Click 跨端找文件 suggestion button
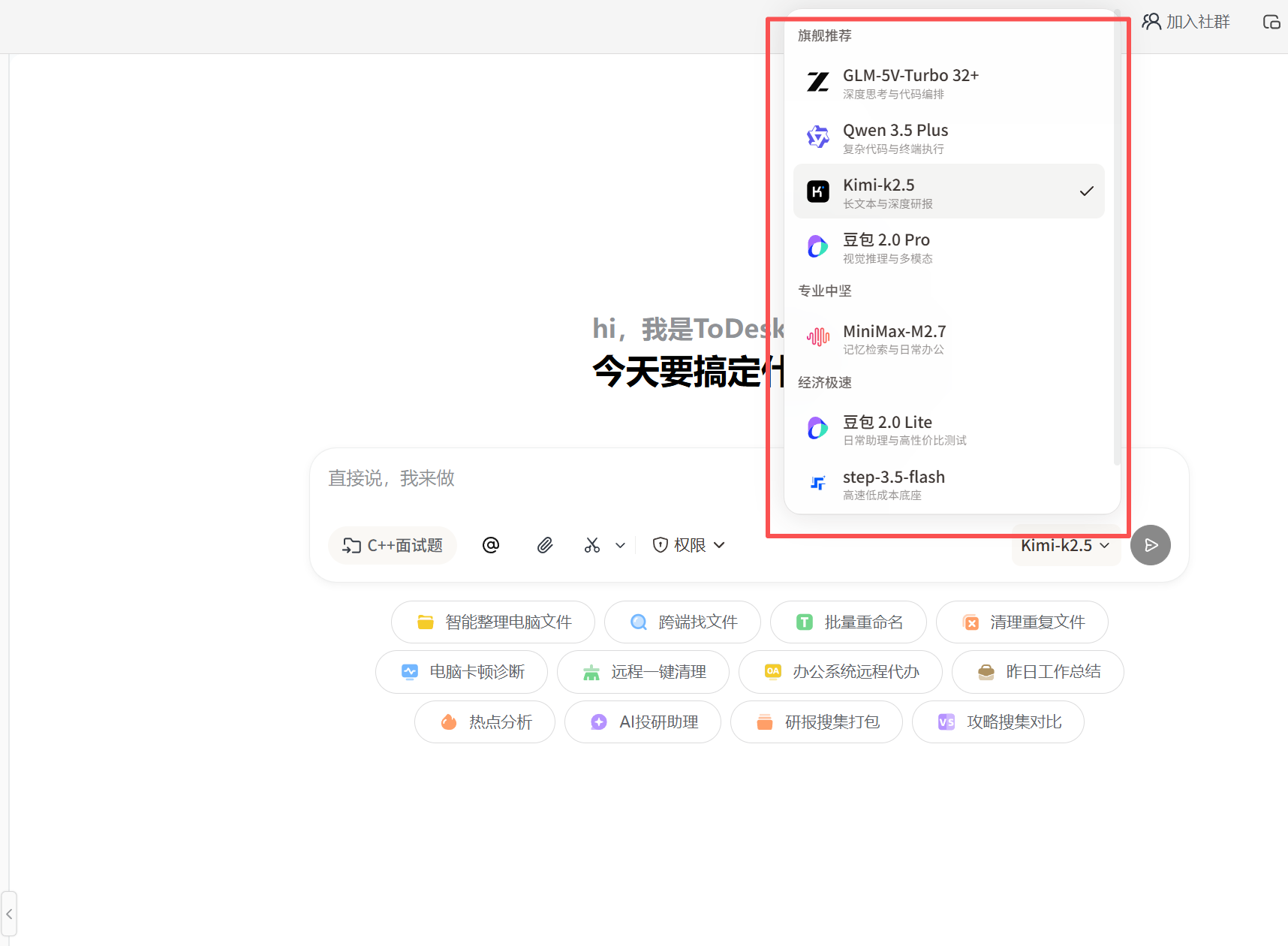 682,622
